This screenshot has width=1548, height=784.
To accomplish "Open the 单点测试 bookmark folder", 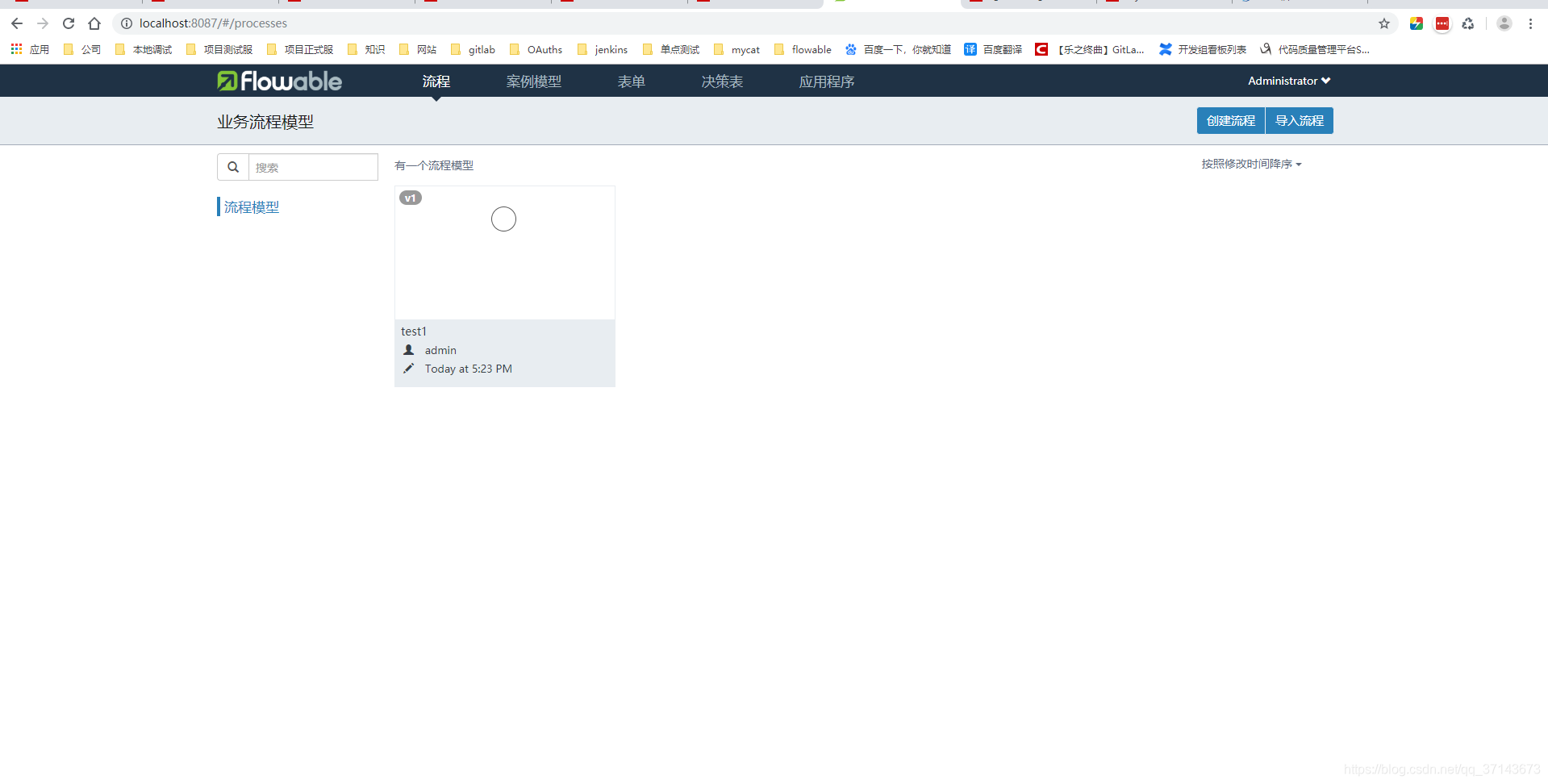I will [671, 49].
